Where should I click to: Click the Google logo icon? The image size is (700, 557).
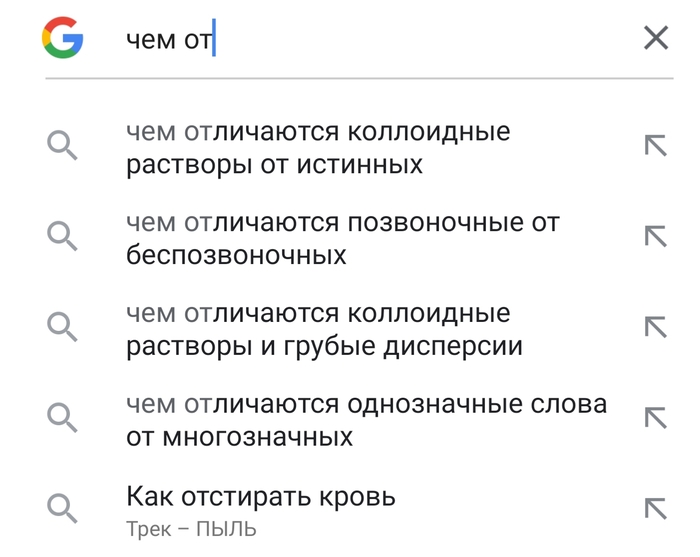[x=62, y=39]
